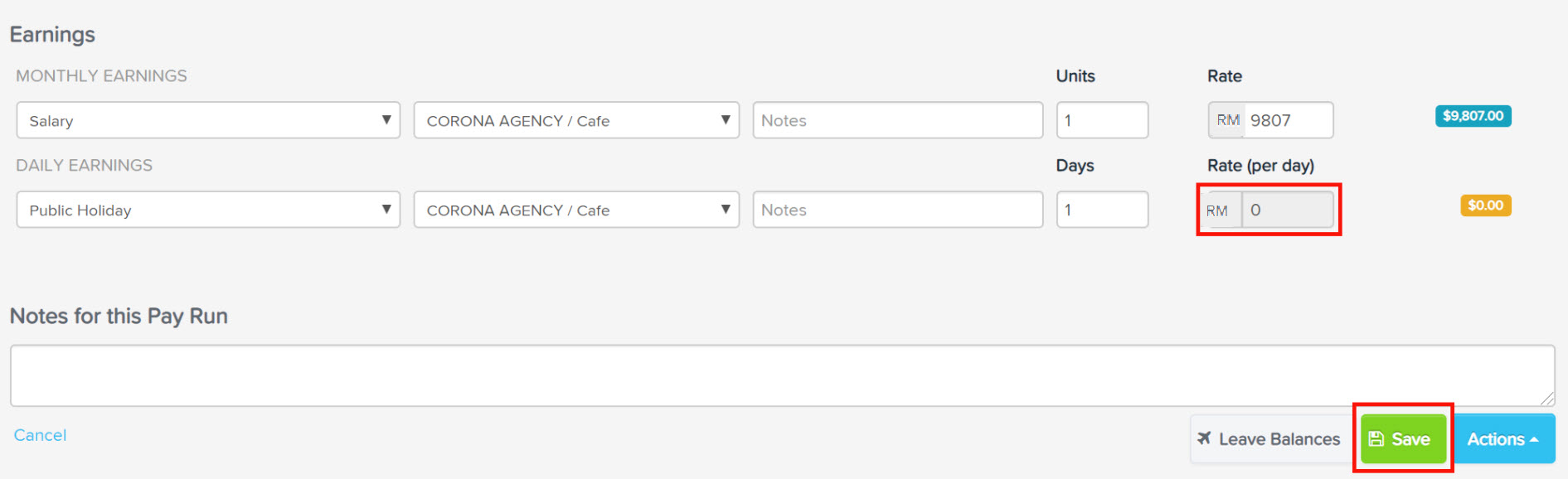Click the Rate field showing 9807
This screenshot has height=479, width=1568.
[1288, 120]
